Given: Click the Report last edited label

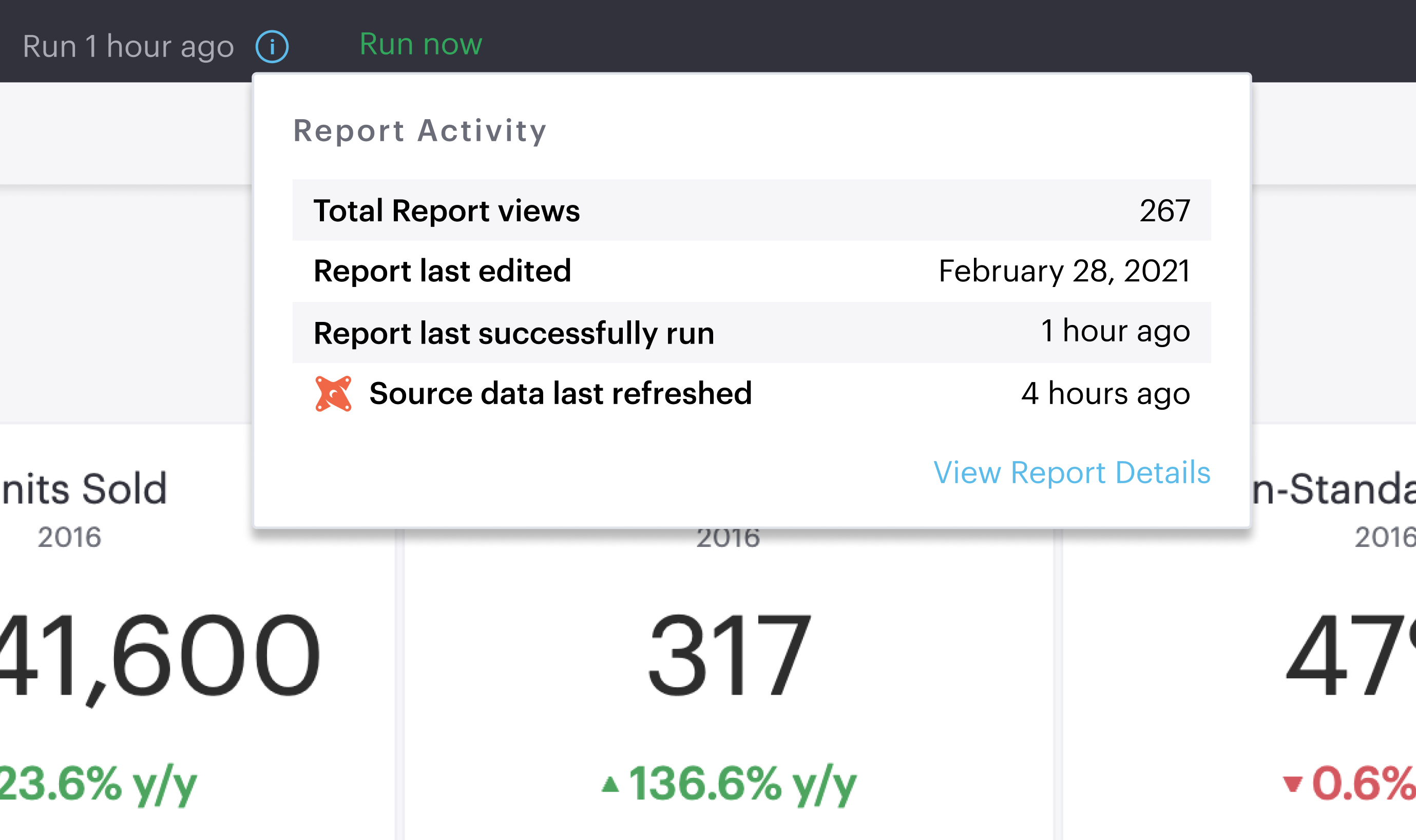Looking at the screenshot, I should click(442, 271).
